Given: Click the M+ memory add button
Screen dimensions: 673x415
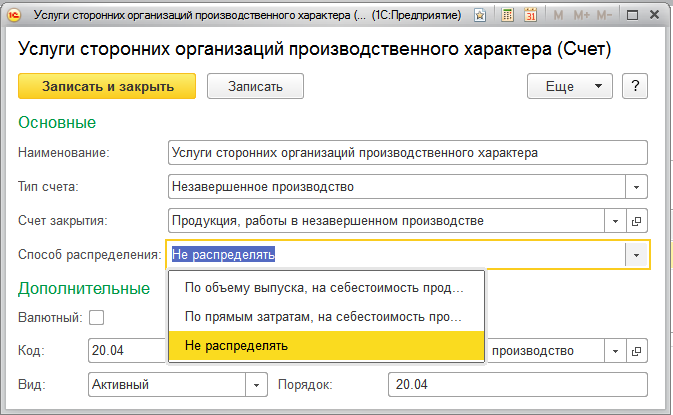Looking at the screenshot, I should (580, 16).
